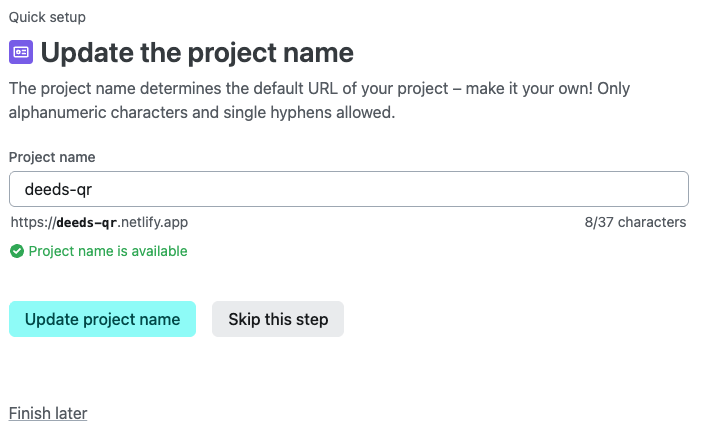Open the Finish later link
Image resolution: width=701 pixels, height=430 pixels.
[x=48, y=413]
